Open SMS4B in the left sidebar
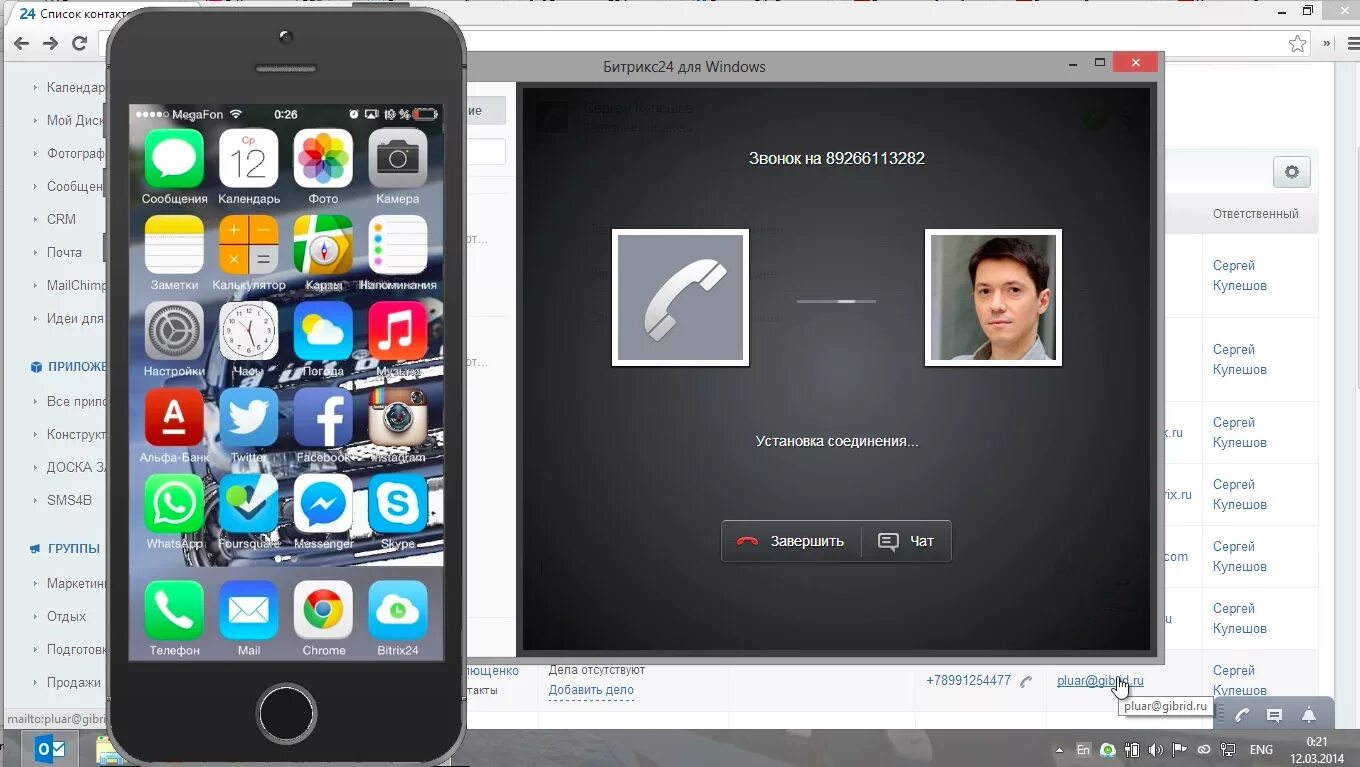This screenshot has height=767, width=1360. pyautogui.click(x=69, y=500)
